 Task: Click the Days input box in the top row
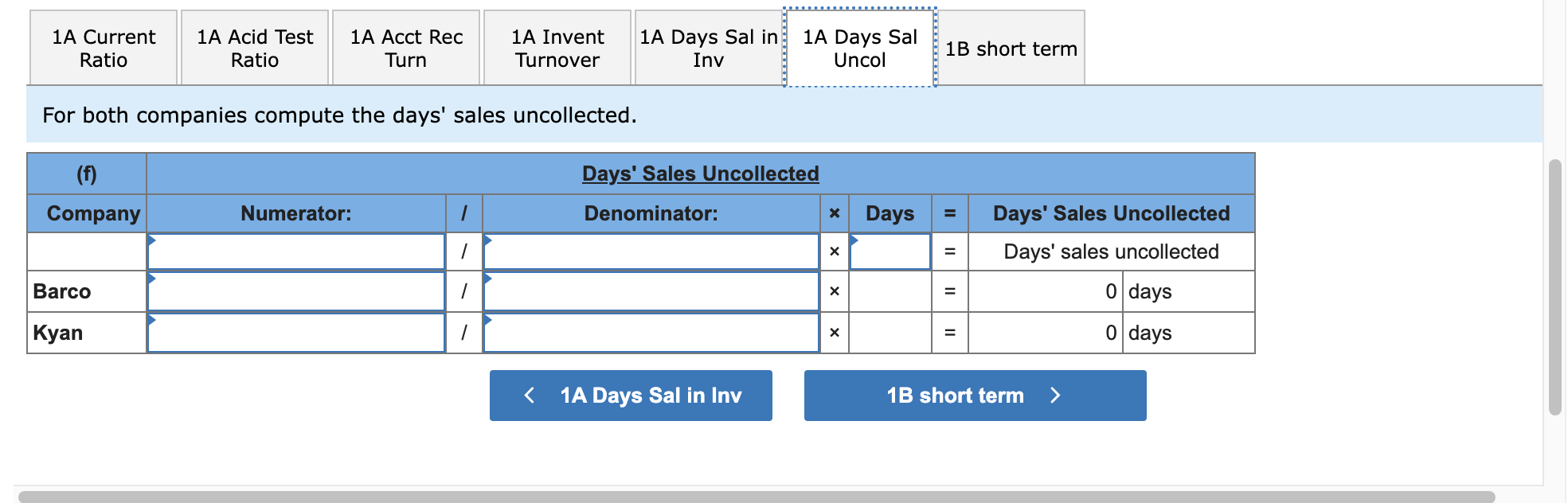click(x=890, y=251)
